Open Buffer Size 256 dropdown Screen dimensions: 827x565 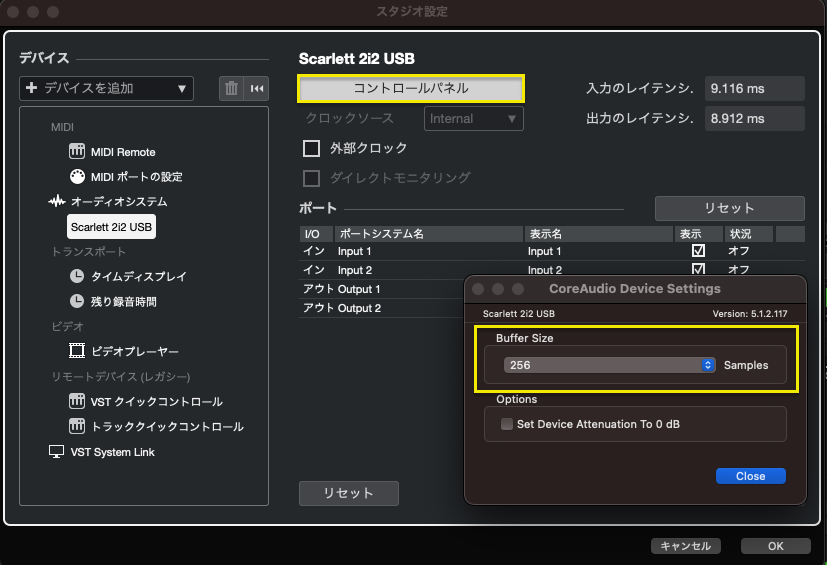[x=609, y=365]
